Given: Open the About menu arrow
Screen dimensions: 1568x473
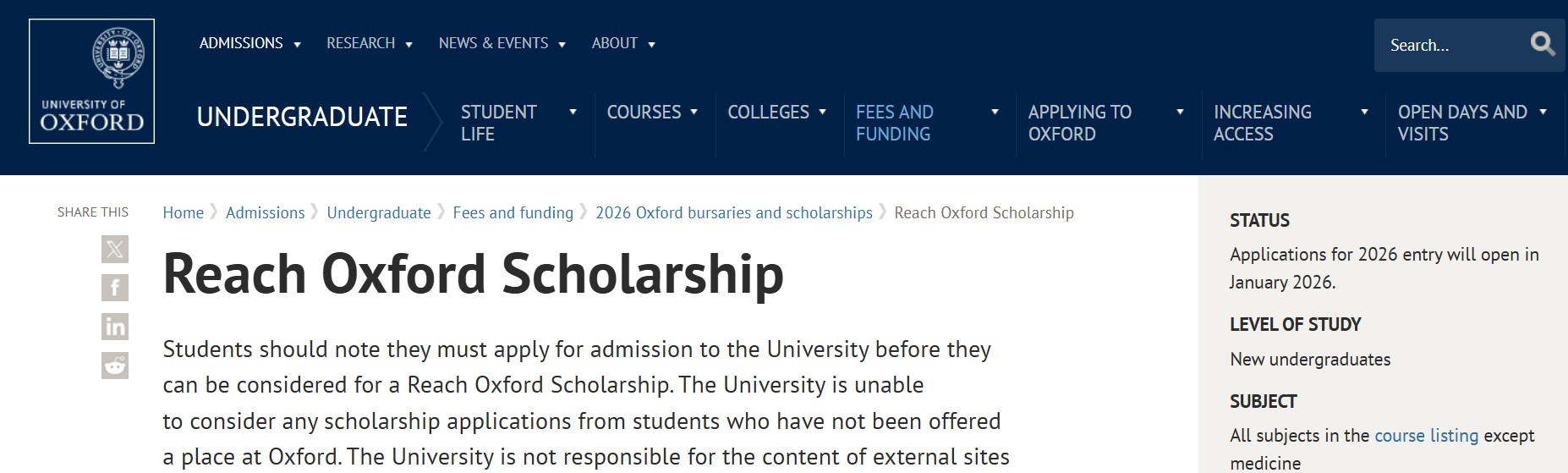Looking at the screenshot, I should point(652,45).
